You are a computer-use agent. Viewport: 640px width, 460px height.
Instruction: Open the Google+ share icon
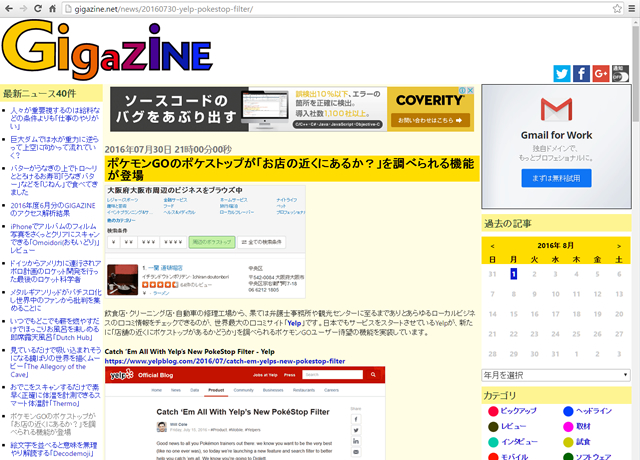tap(600, 73)
